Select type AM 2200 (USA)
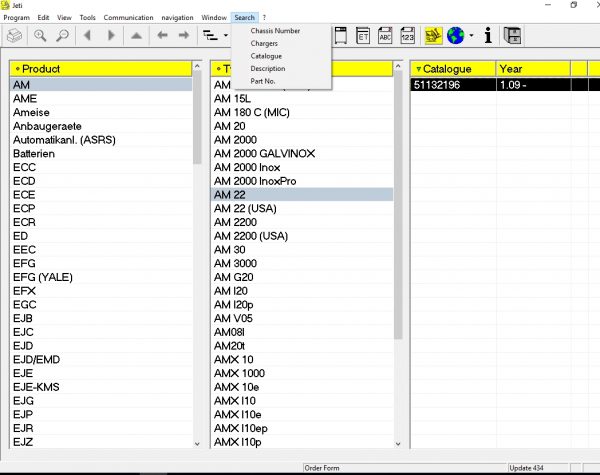 click(302, 236)
